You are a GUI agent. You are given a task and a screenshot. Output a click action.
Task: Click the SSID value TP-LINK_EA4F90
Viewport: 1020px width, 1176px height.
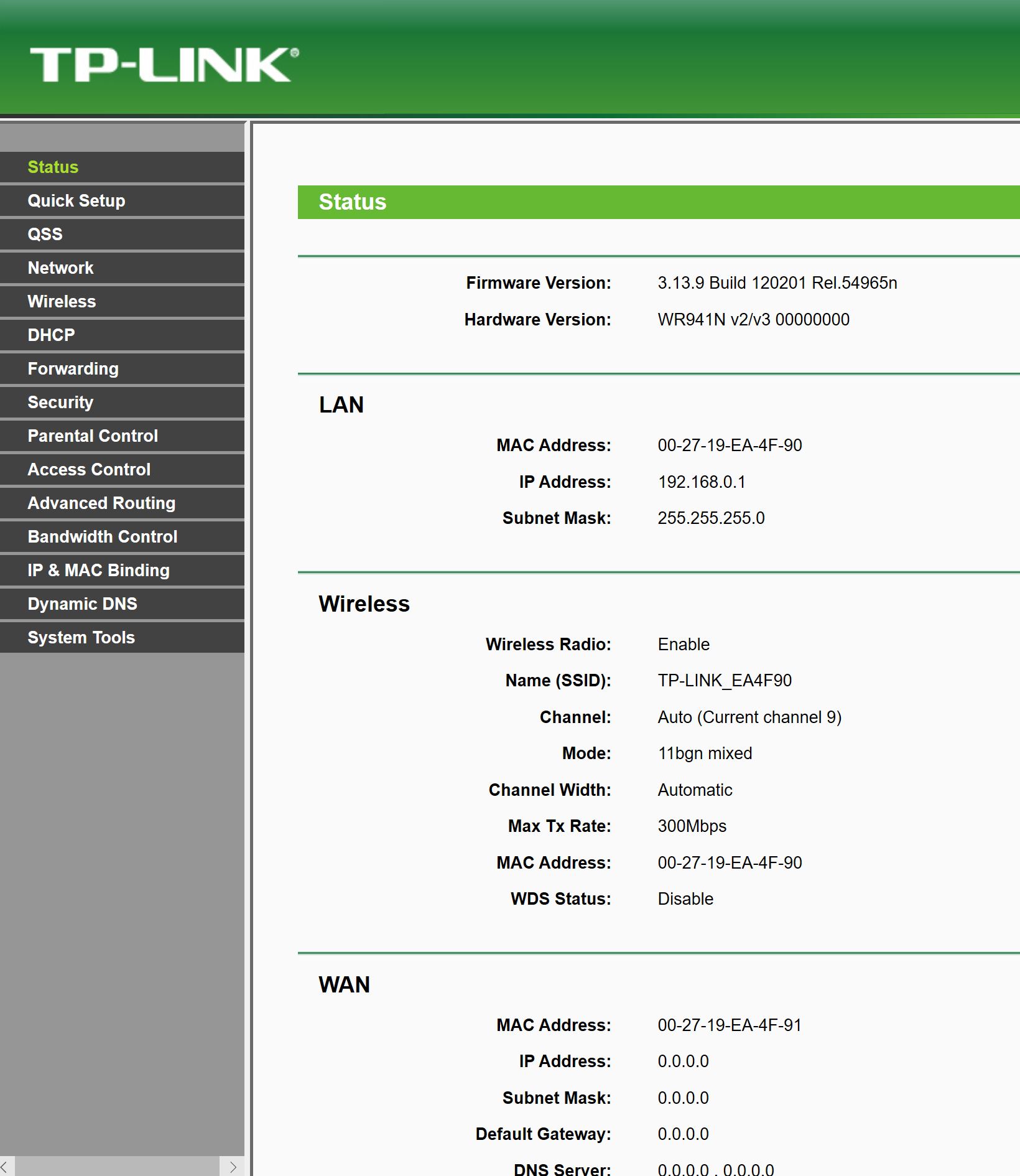725,681
